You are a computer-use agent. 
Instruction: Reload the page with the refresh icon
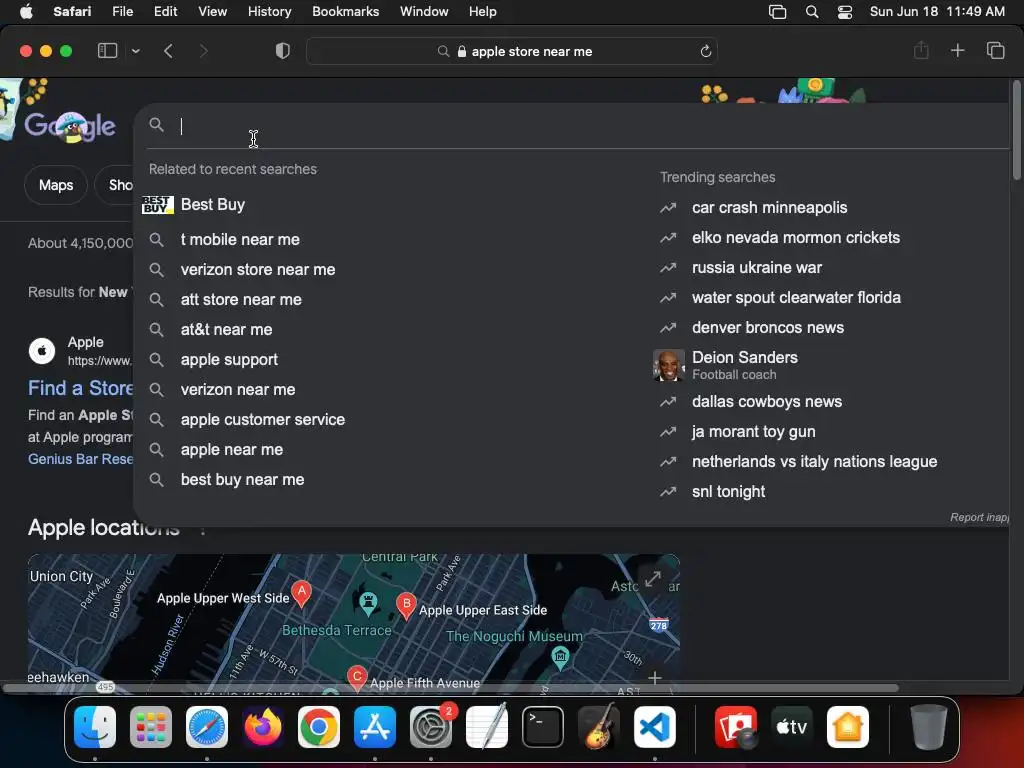pyautogui.click(x=705, y=51)
